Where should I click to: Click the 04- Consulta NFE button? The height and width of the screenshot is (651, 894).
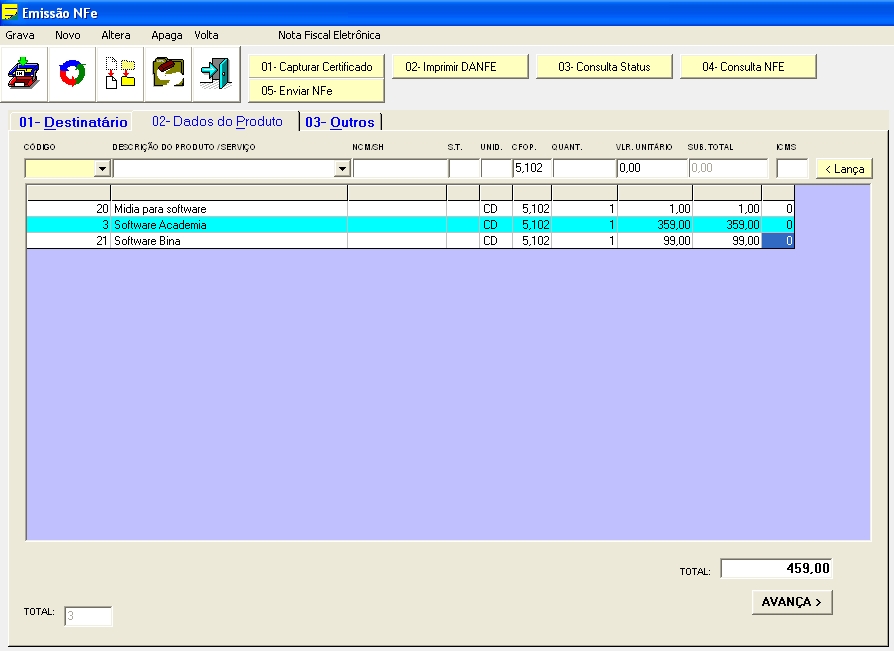tap(748, 67)
